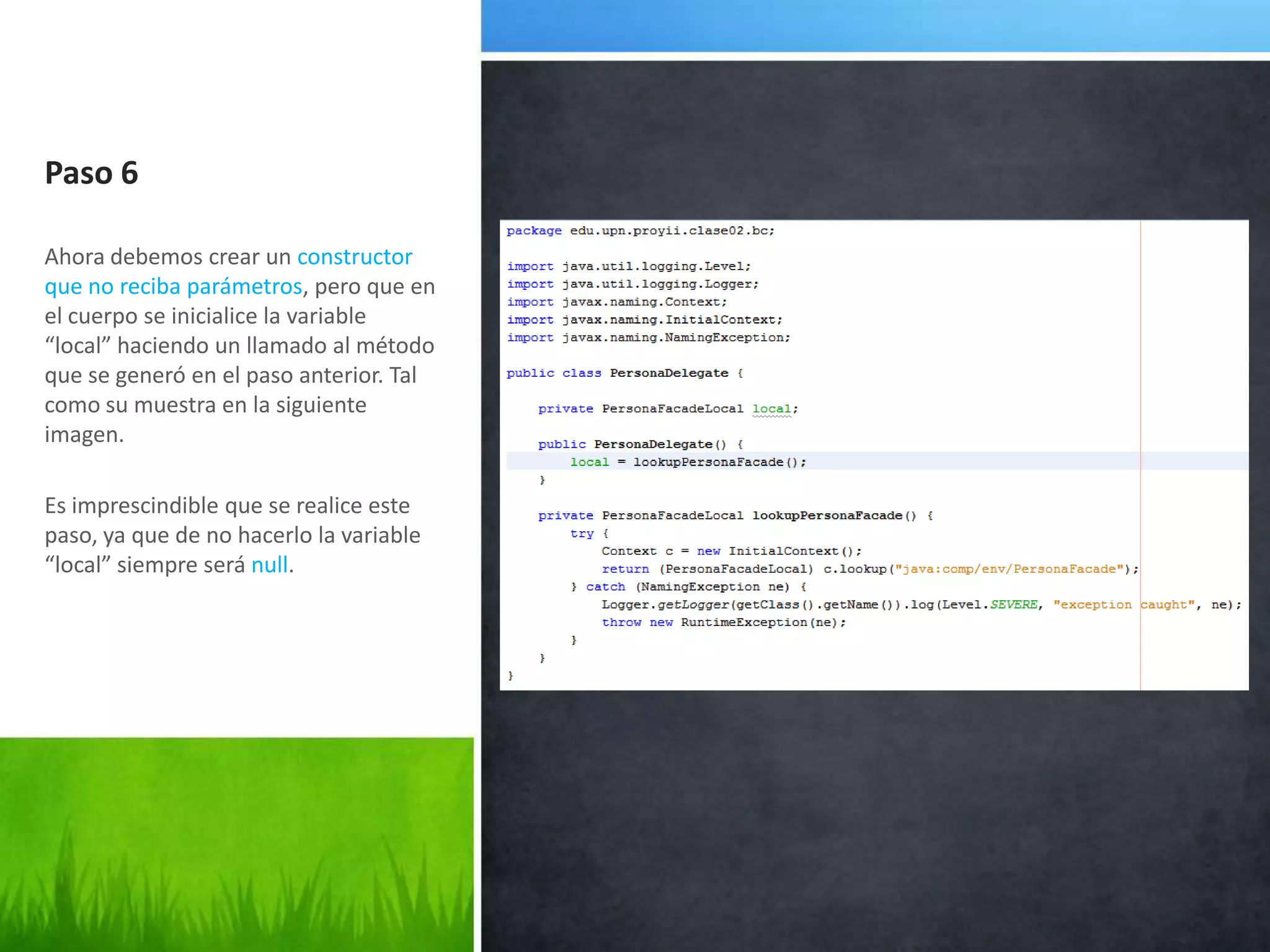This screenshot has width=1270, height=952.
Task: Click the 'import javax.naming.NamingException' line
Action: click(x=648, y=338)
